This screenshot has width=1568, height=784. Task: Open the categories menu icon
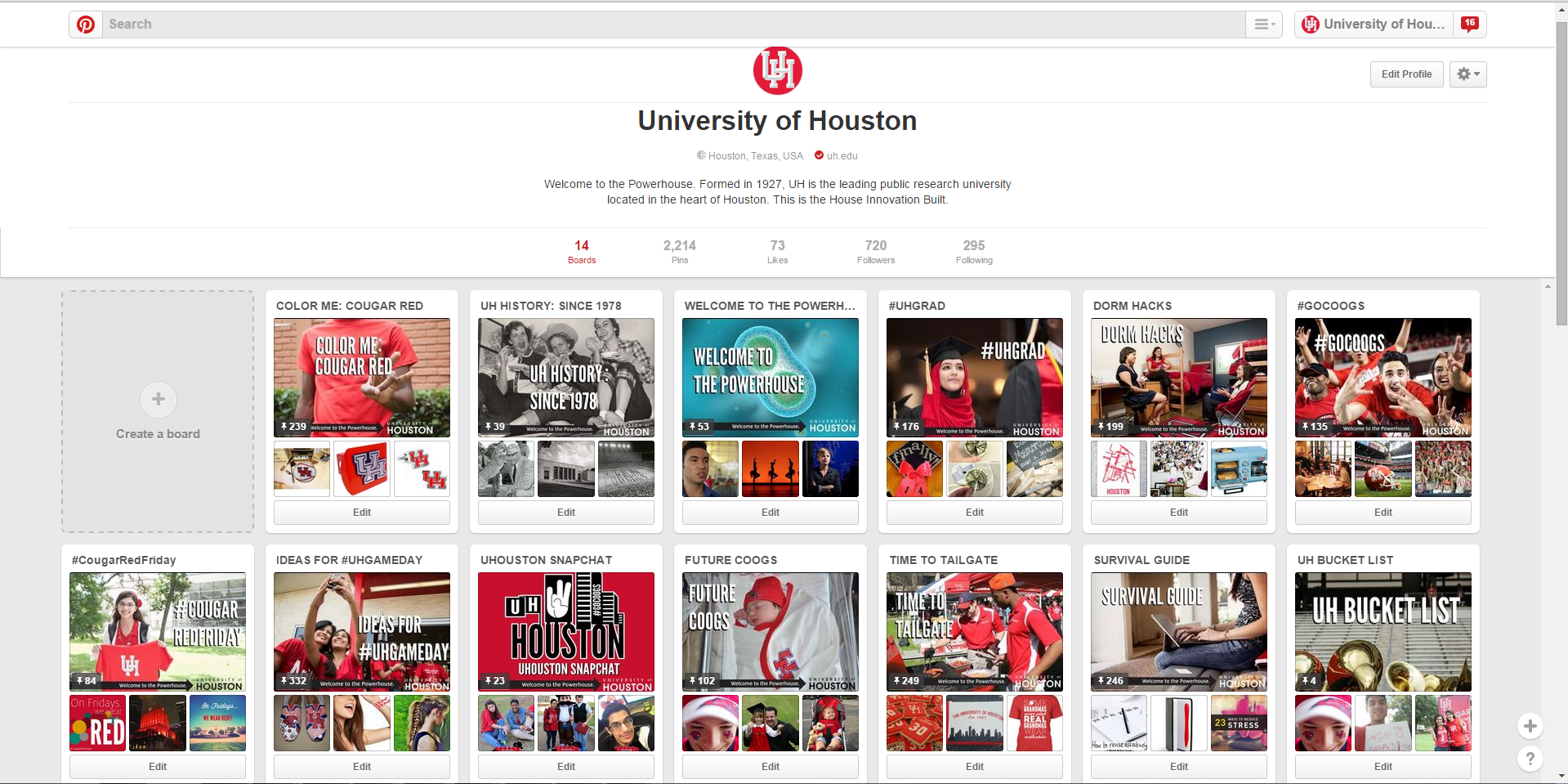pos(1264,25)
